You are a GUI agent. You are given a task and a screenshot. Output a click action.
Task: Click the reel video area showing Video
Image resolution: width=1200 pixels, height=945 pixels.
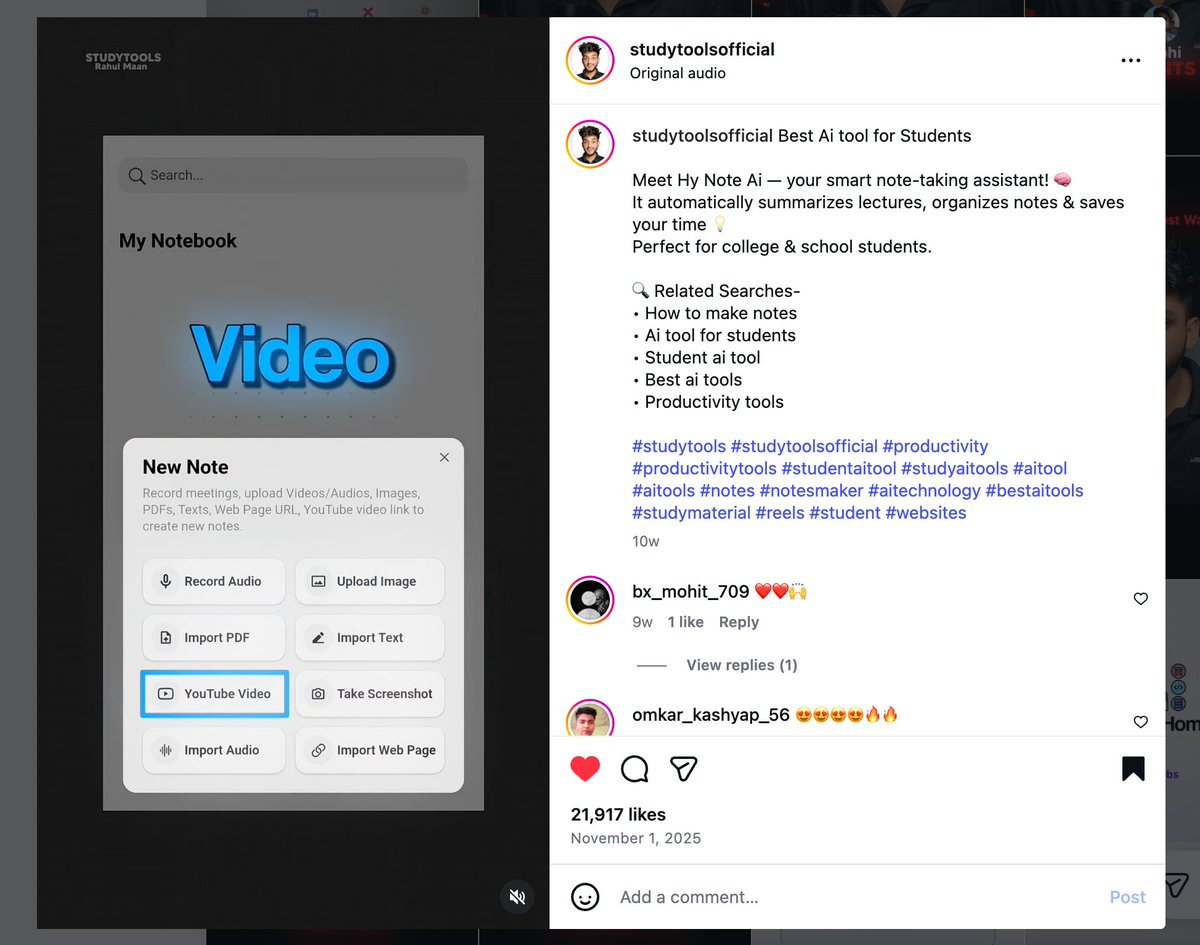pyautogui.click(x=293, y=472)
